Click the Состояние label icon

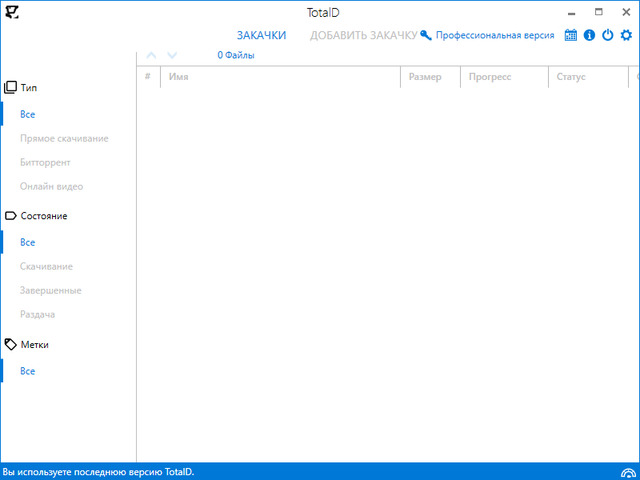coord(10,216)
